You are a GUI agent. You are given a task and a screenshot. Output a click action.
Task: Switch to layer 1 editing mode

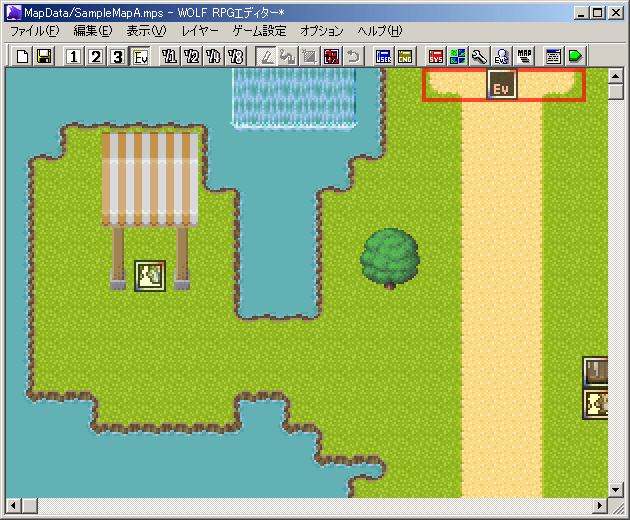click(74, 56)
